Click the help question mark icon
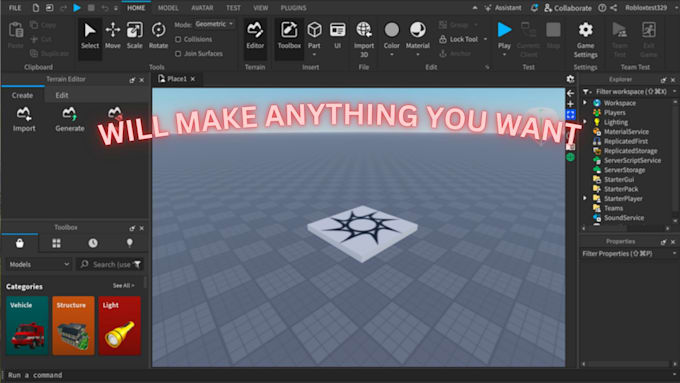This screenshot has width=680, height=383. [x=602, y=8]
